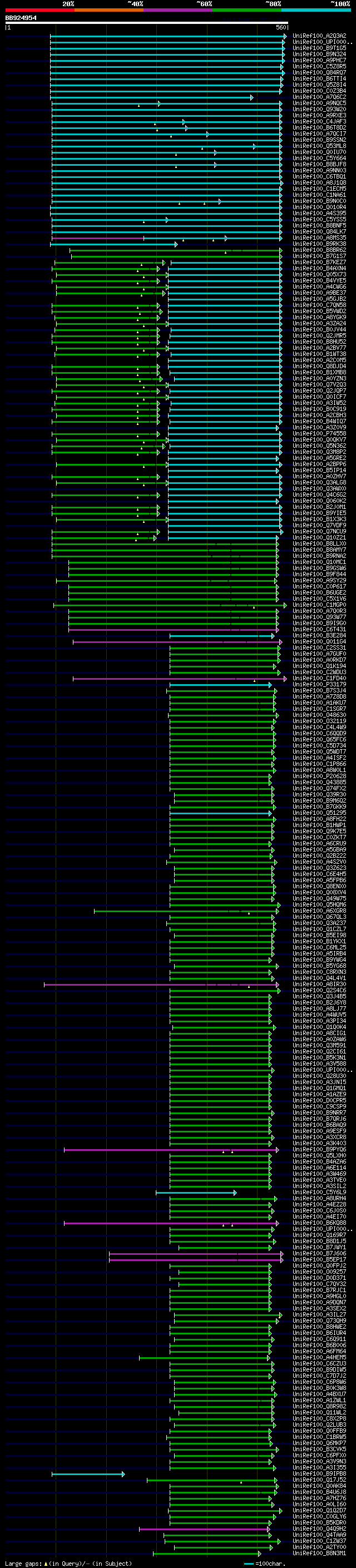Click the label UniRef100_A7QCI7
356x1568 pixels.
point(319,134)
